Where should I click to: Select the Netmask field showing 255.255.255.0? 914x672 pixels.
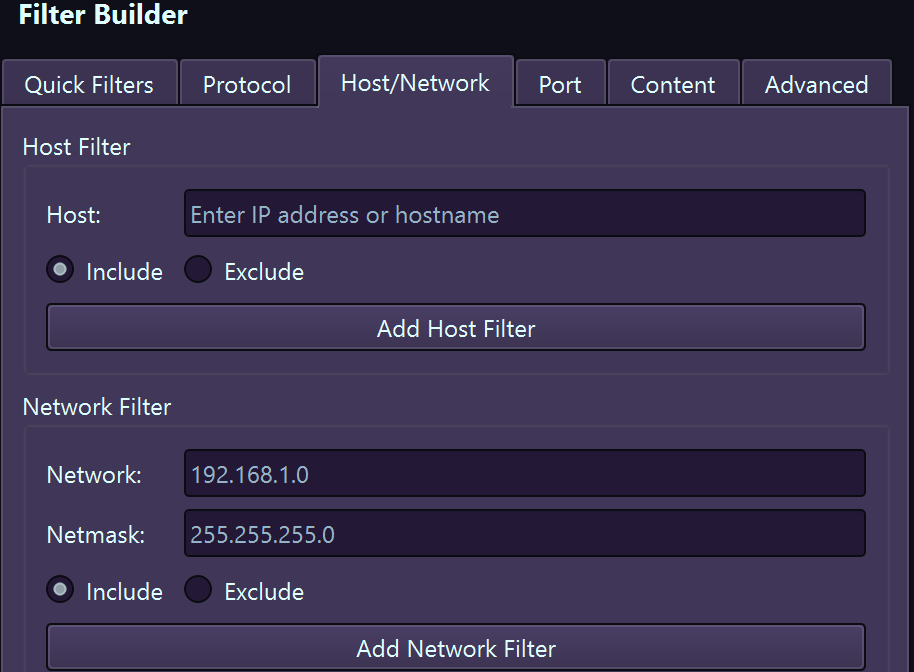524,533
